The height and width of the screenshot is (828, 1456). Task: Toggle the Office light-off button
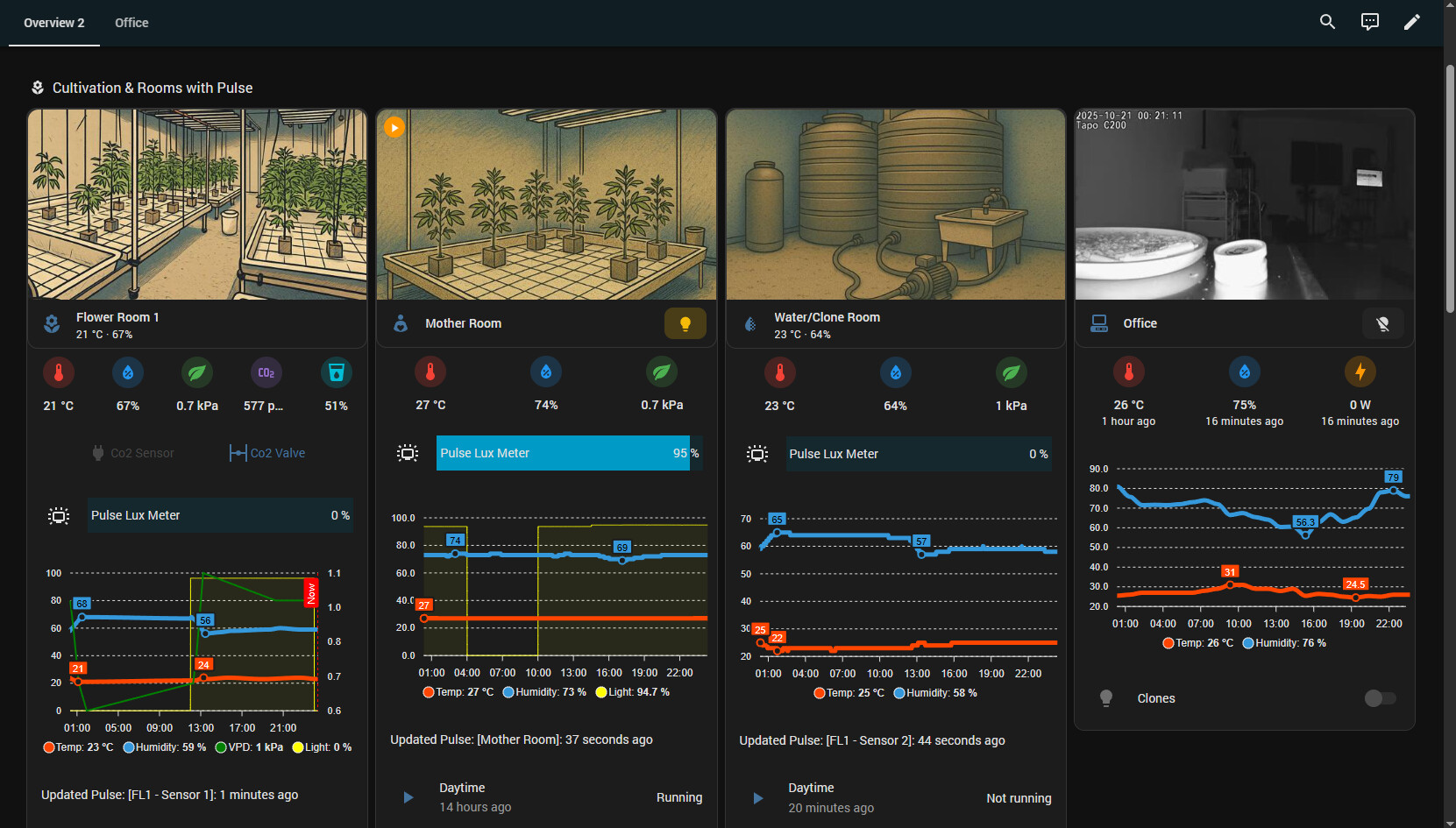pyautogui.click(x=1382, y=323)
